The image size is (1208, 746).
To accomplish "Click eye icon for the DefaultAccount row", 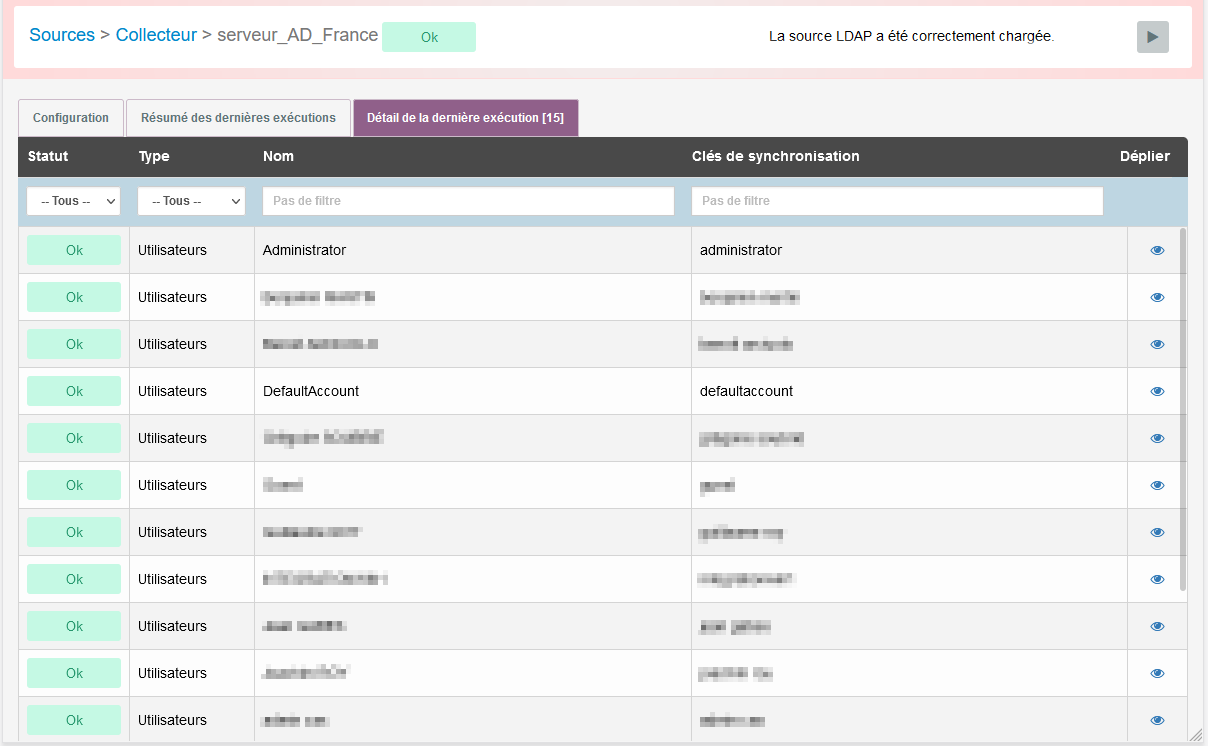I will coord(1157,392).
